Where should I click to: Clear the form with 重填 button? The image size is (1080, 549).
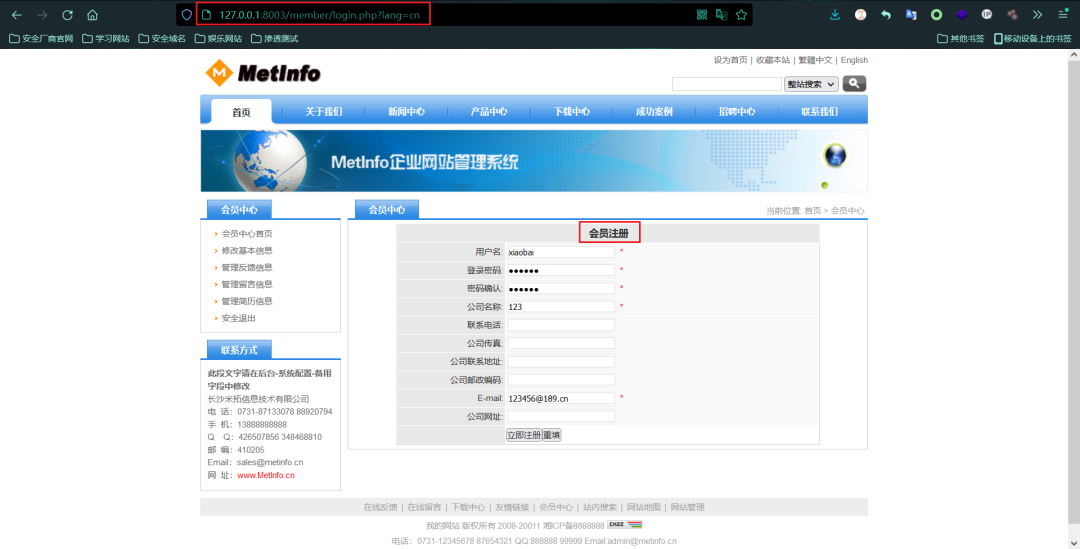click(x=552, y=435)
